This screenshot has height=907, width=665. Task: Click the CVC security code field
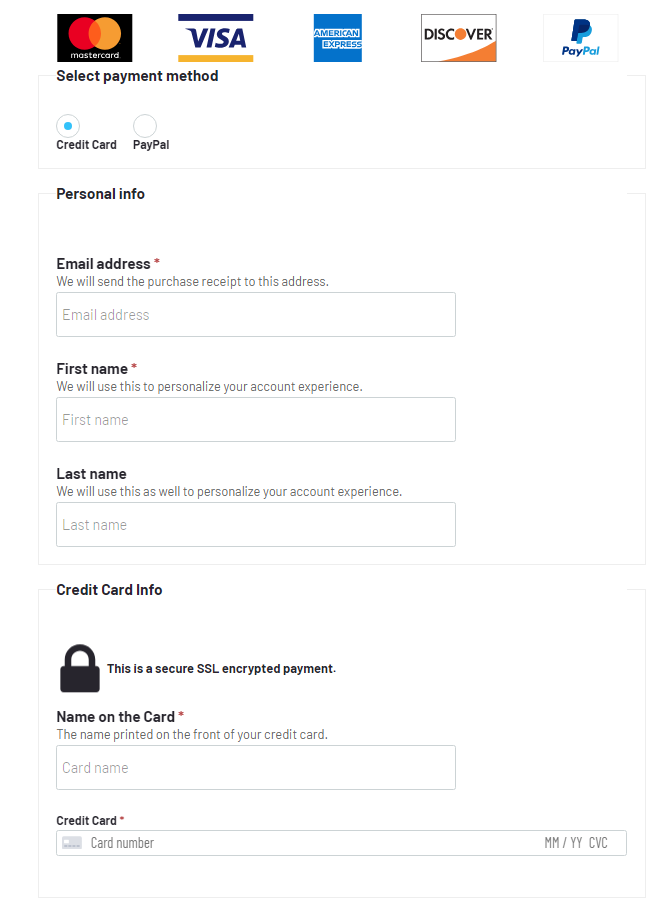[x=598, y=843]
